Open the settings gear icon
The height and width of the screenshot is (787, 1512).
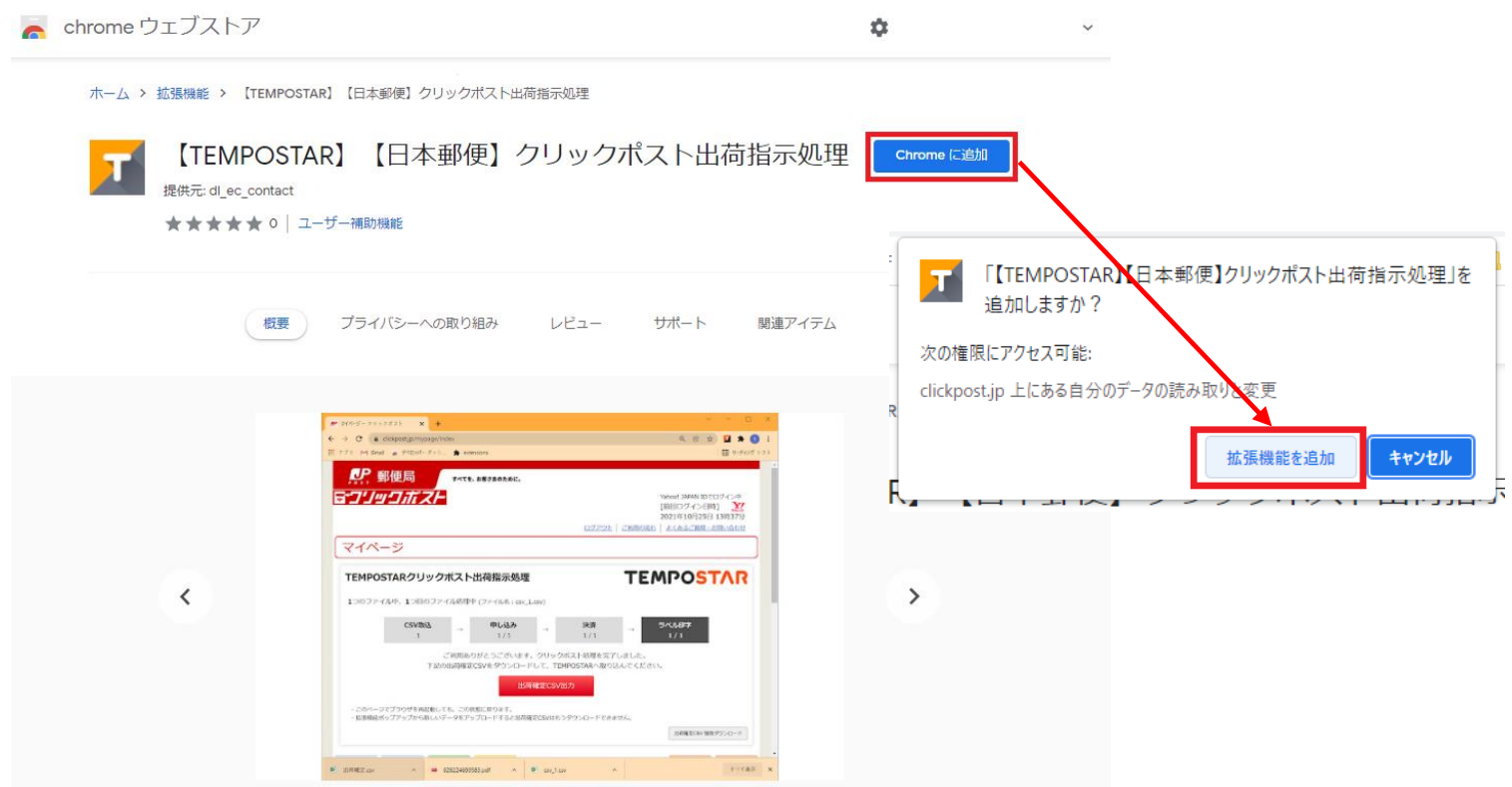coord(878,28)
